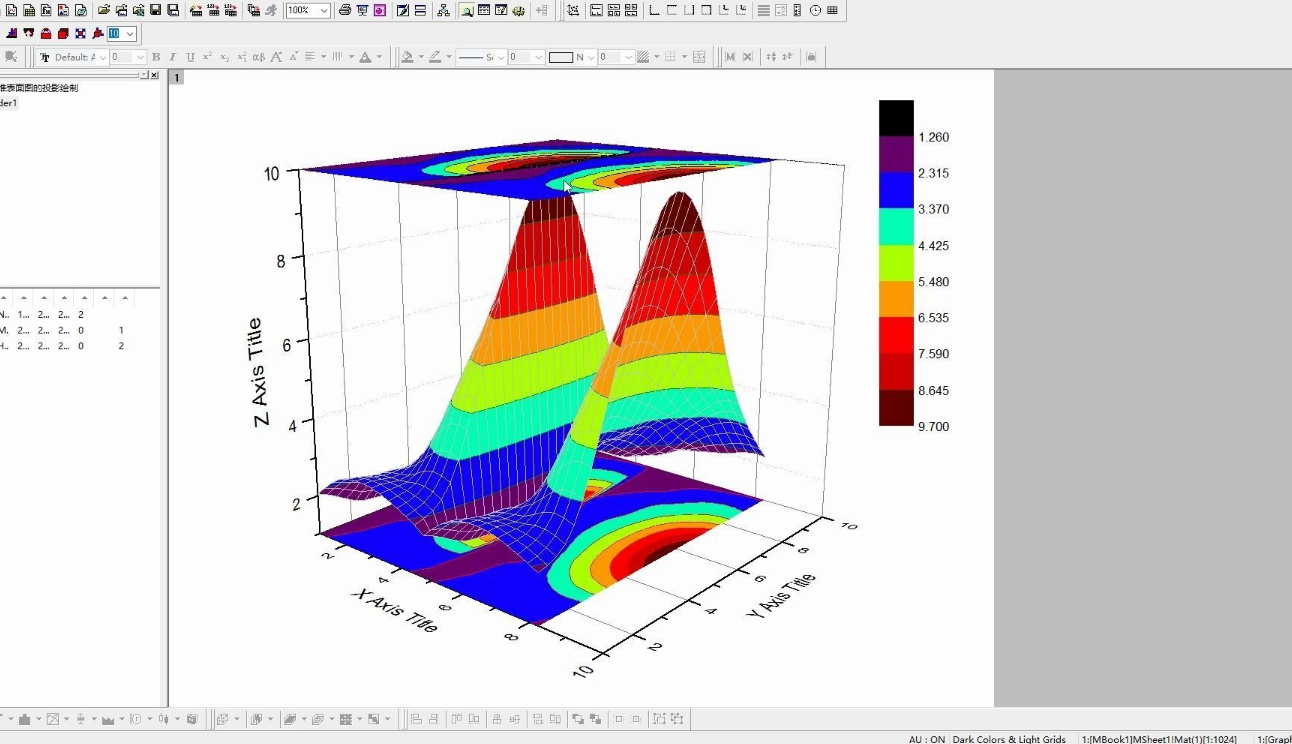Close the Project Explorer panel
1292x744 pixels.
(x=154, y=75)
